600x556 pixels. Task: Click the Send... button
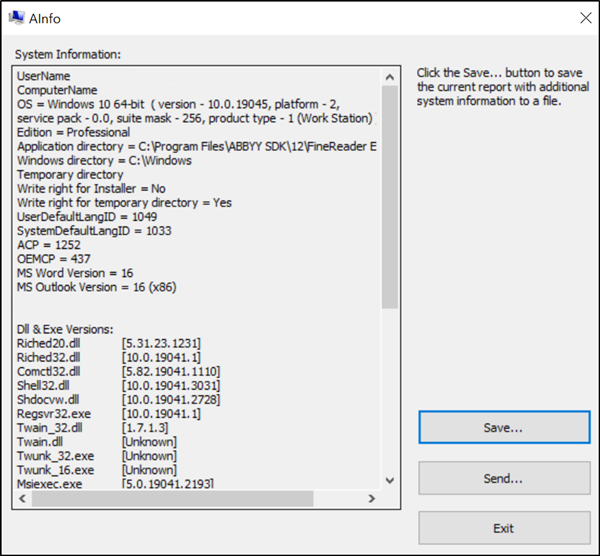[504, 478]
